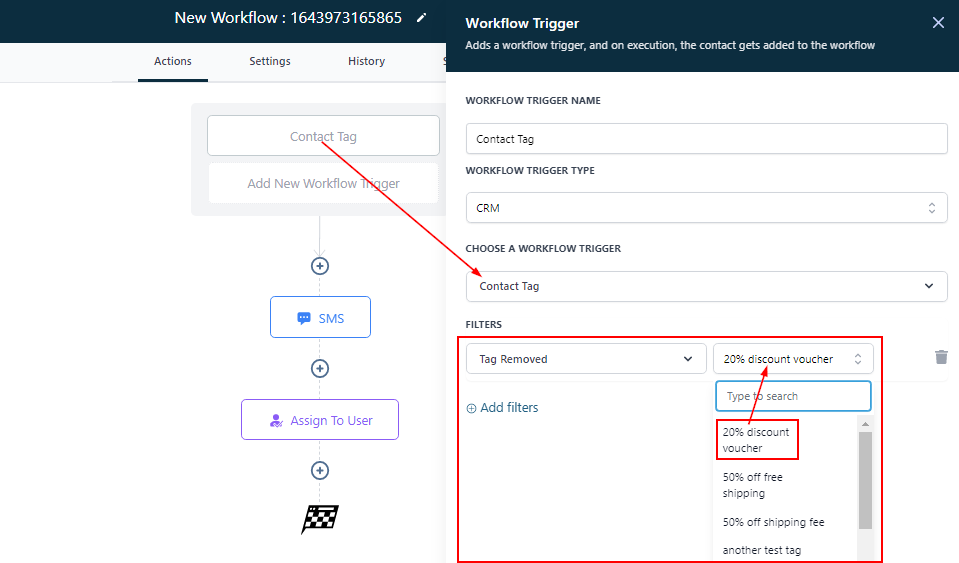959x563 pixels.
Task: Open the Actions tab
Action: 173,61
